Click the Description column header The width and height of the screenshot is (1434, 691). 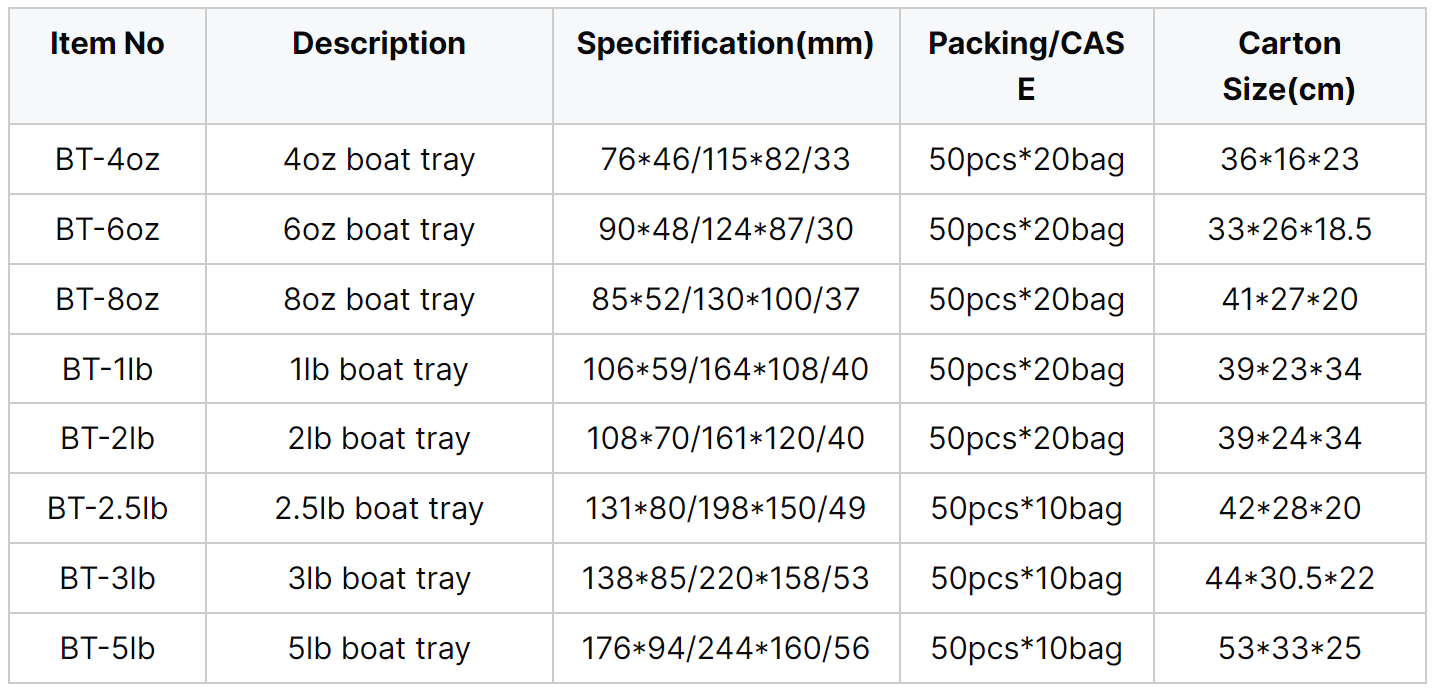click(379, 44)
